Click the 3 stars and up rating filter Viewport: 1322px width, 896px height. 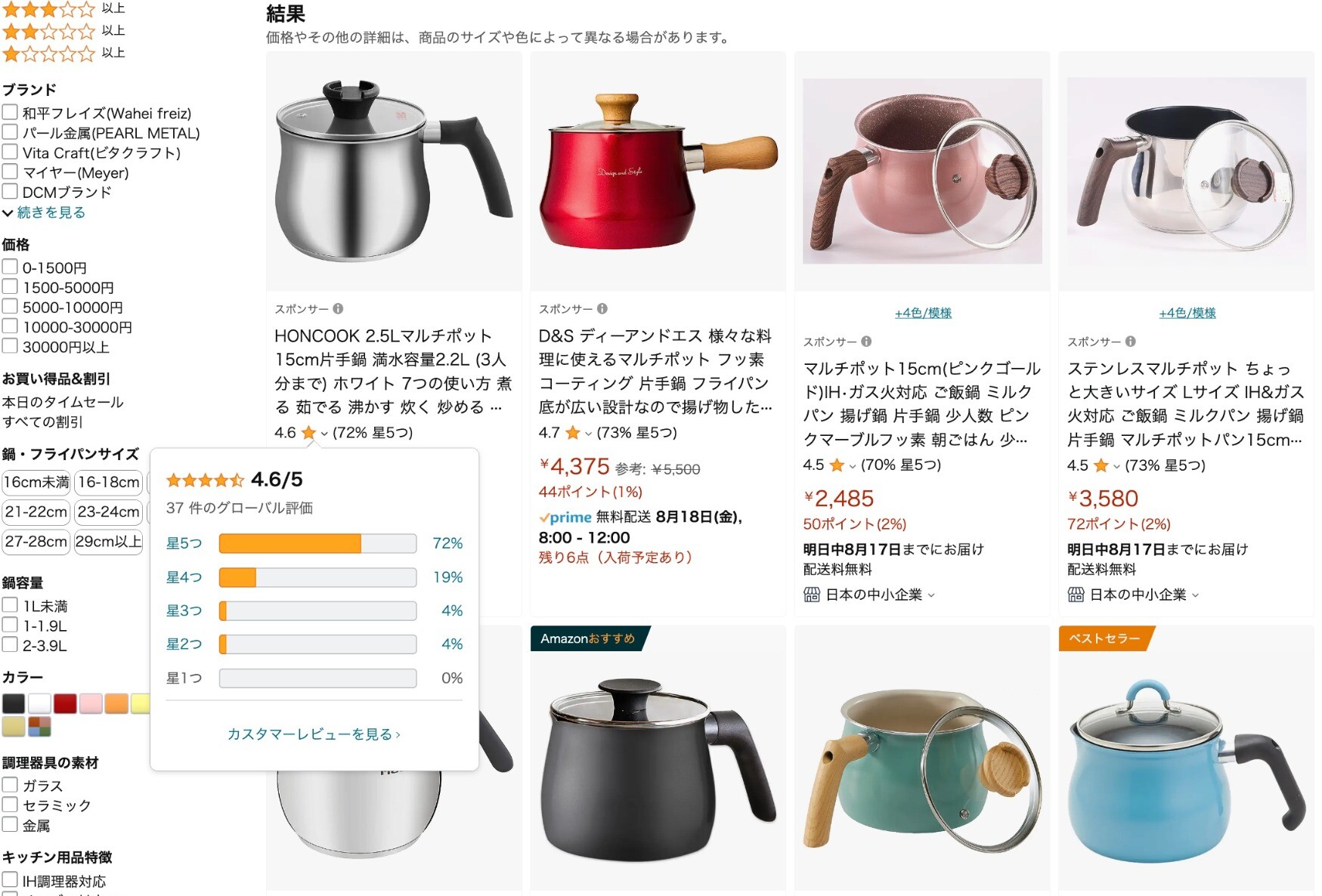(x=63, y=9)
